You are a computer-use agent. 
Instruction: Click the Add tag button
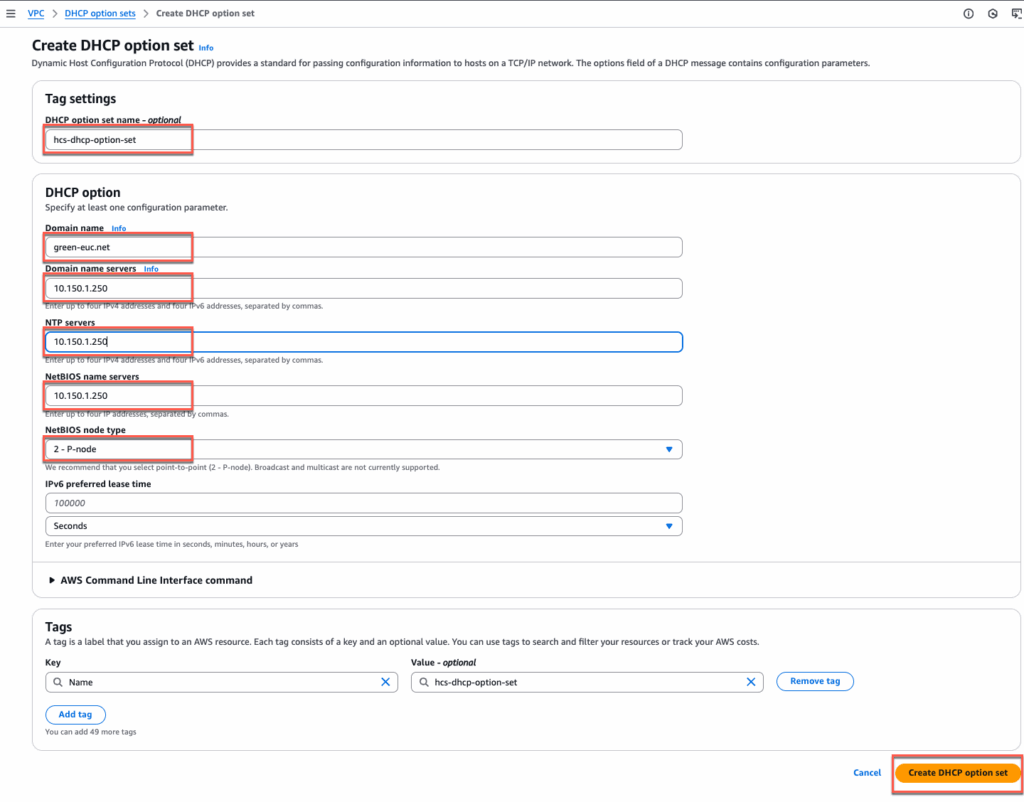coord(75,715)
